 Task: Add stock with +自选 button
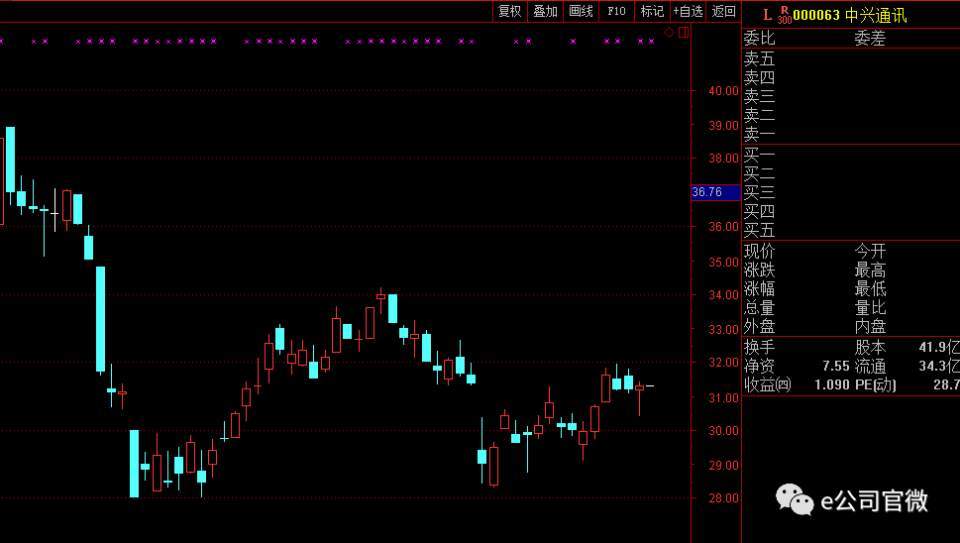[x=688, y=11]
